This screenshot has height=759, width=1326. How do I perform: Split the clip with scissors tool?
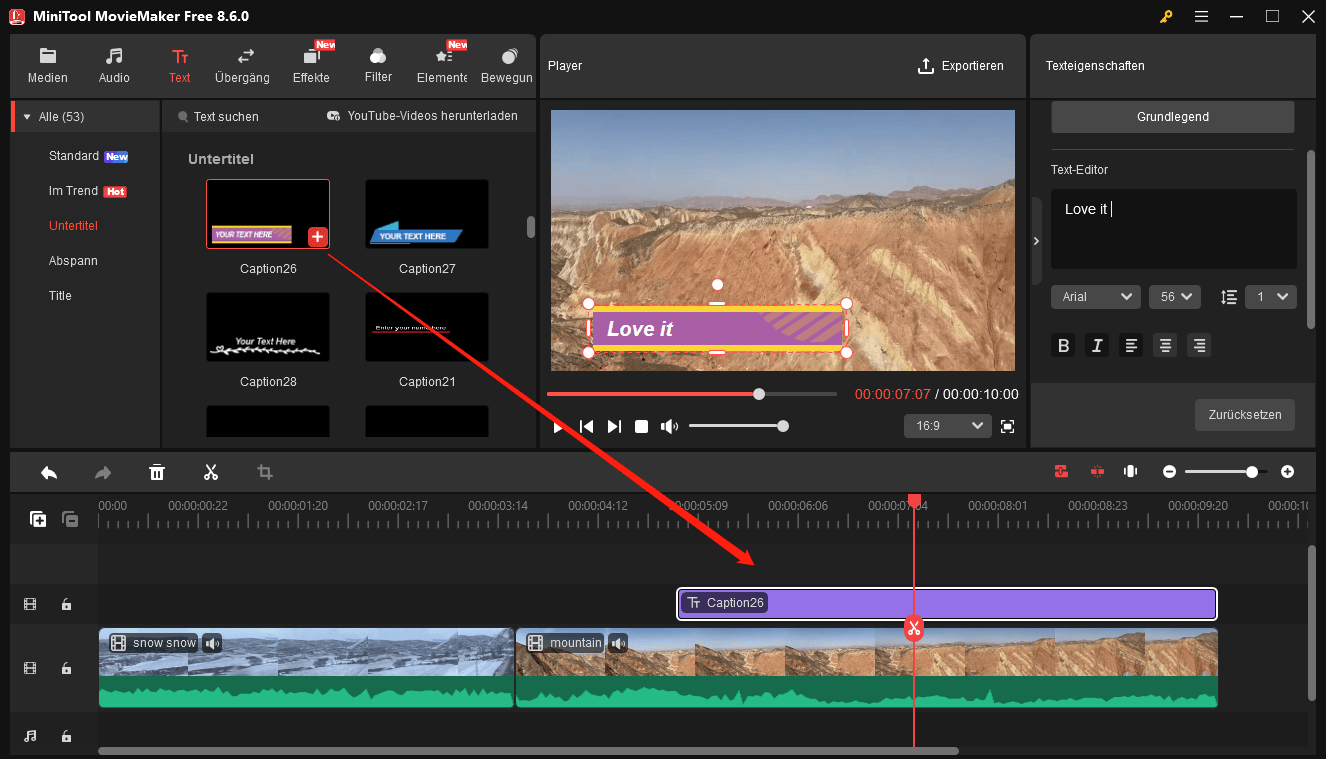click(211, 471)
